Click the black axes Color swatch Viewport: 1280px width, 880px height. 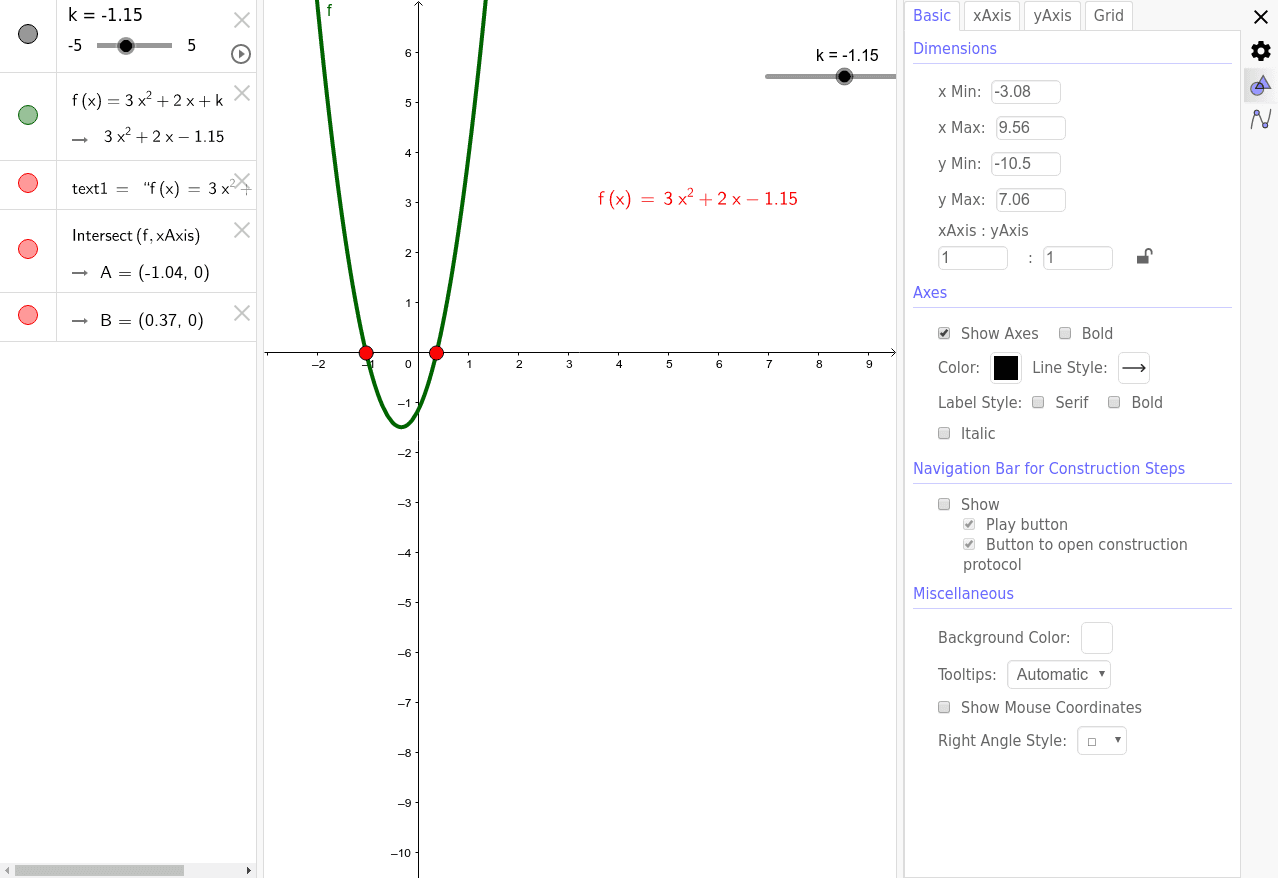pos(1005,367)
